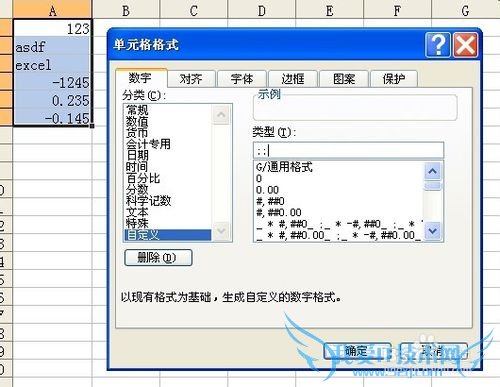Select column A header
500x387 pixels.
(52, 10)
